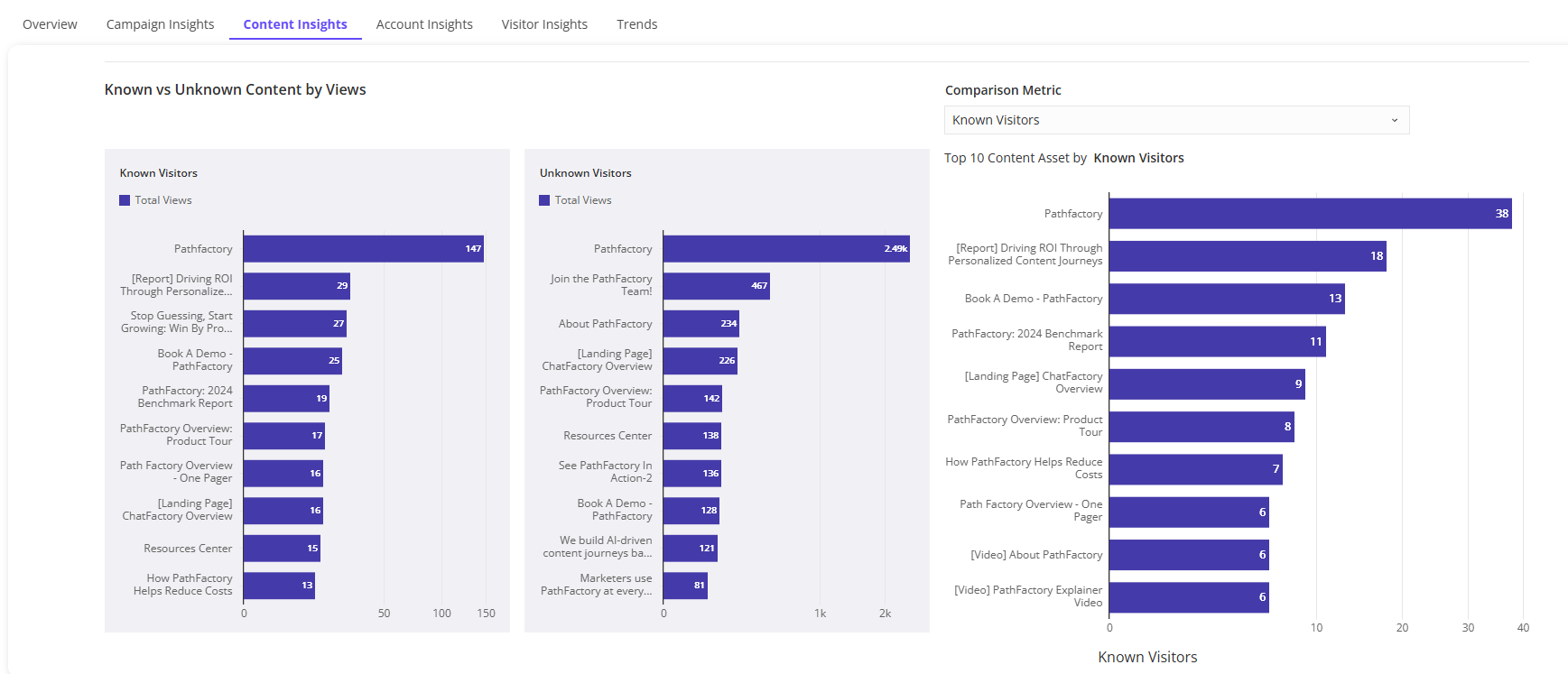Select the Book A Demo bar showing 128
This screenshot has width=1568, height=674.
[x=691, y=511]
